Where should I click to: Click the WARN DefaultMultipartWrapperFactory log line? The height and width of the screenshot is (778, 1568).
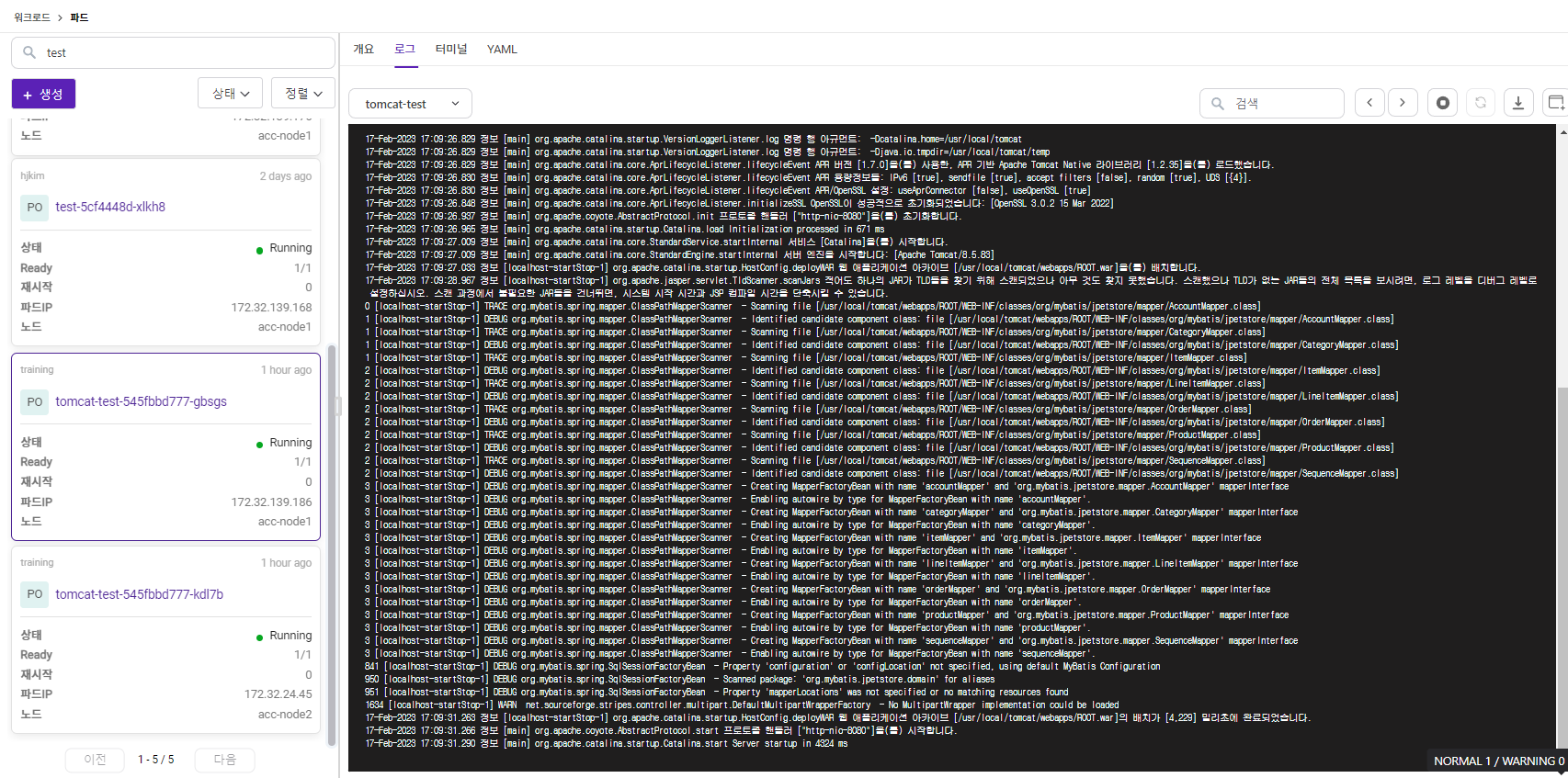tap(742, 705)
